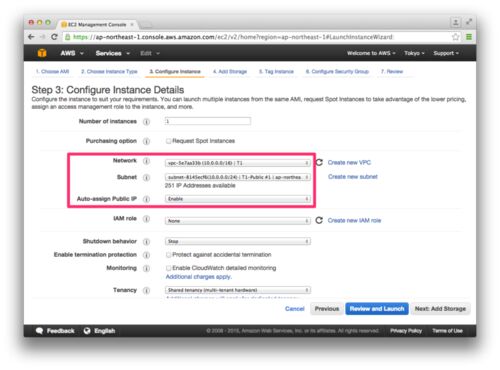Click the Feedback speech bubble icon

click(39, 331)
